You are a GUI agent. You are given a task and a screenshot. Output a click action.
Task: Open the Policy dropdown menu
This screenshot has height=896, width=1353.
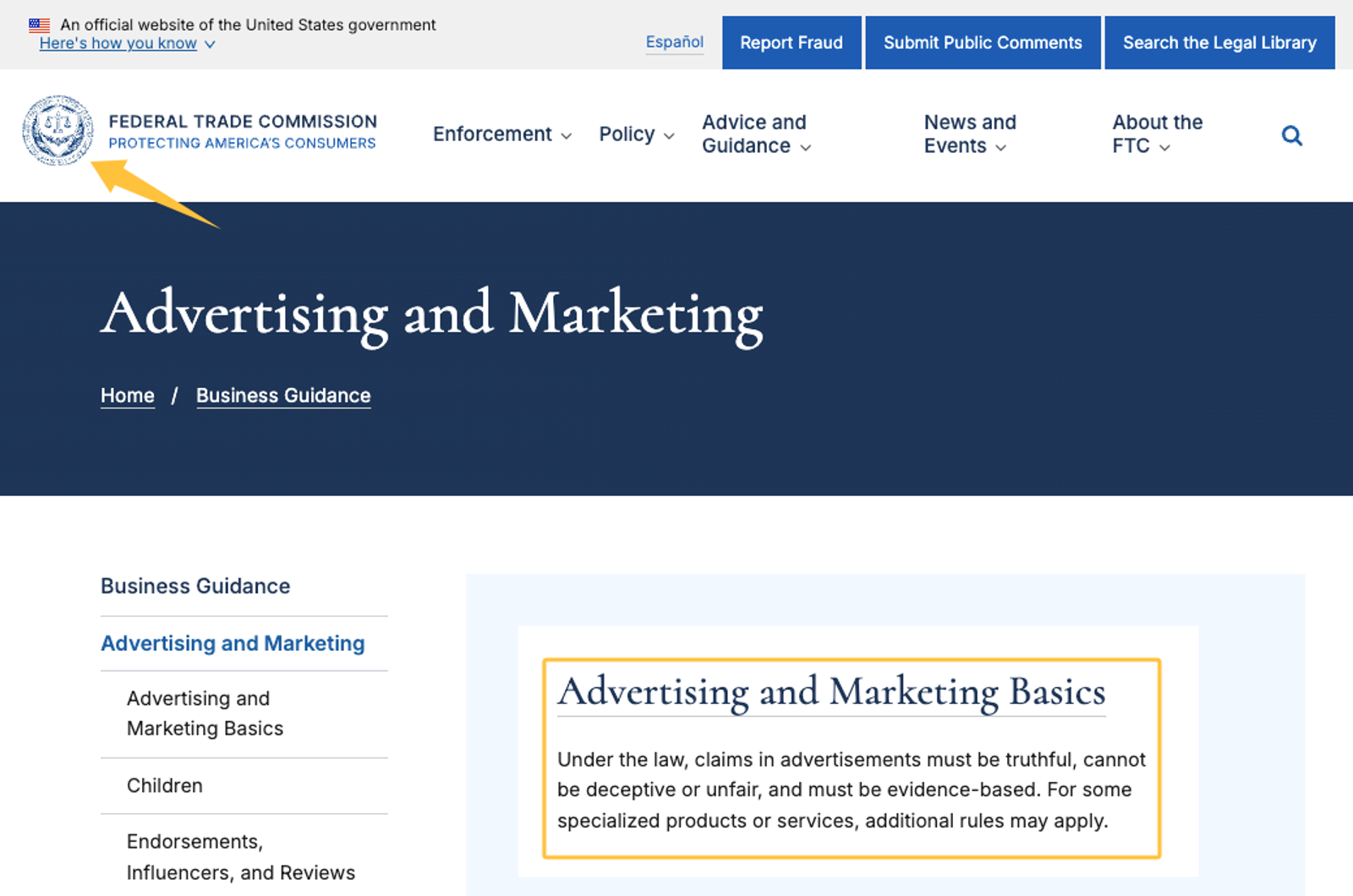(x=636, y=134)
